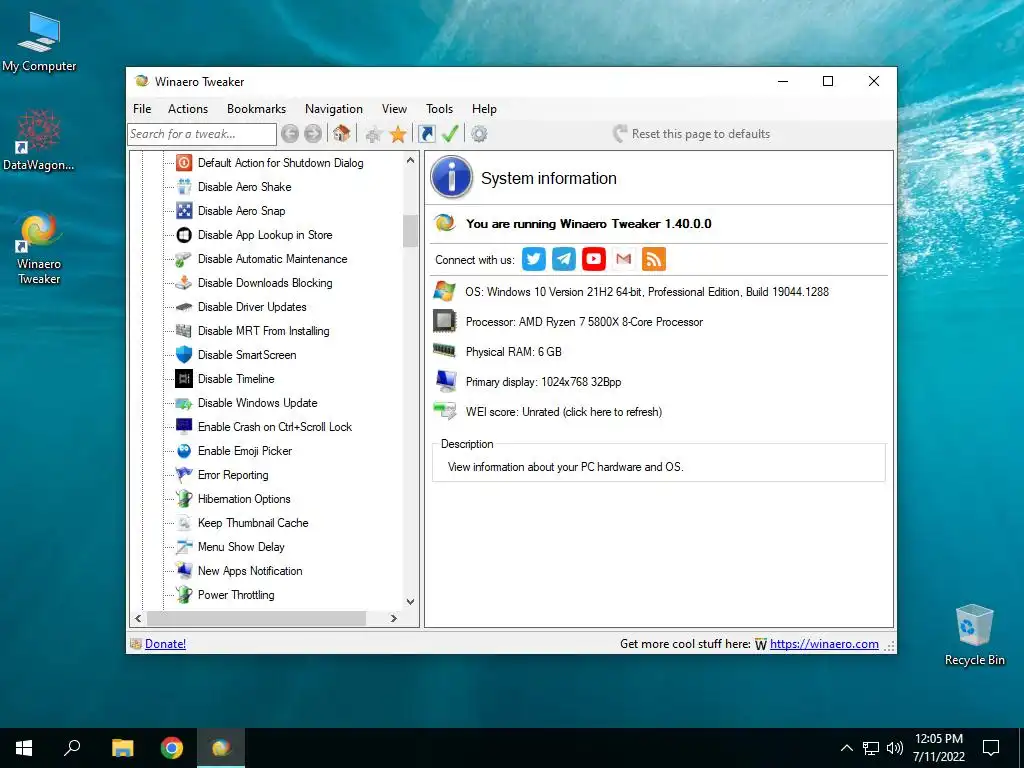This screenshot has width=1024, height=768.
Task: Open the Bookmarks menu
Action: pos(257,109)
